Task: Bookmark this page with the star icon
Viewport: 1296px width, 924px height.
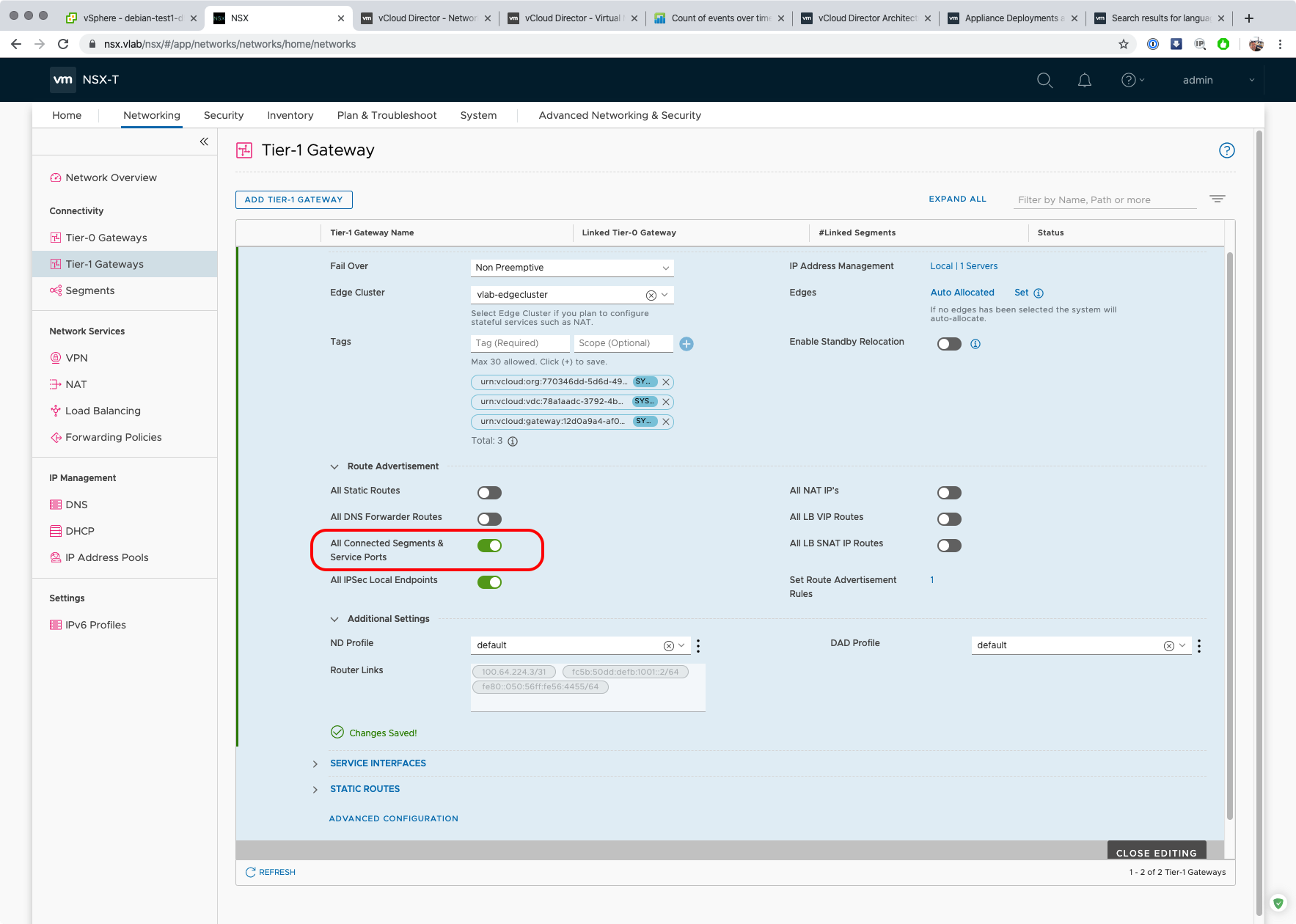Action: click(1124, 44)
